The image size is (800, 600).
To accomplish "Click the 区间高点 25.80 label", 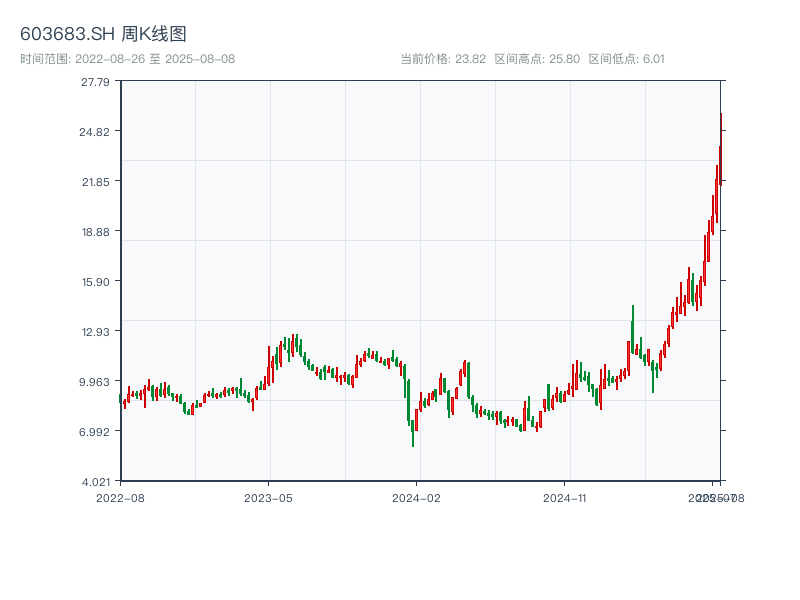I will coord(537,59).
